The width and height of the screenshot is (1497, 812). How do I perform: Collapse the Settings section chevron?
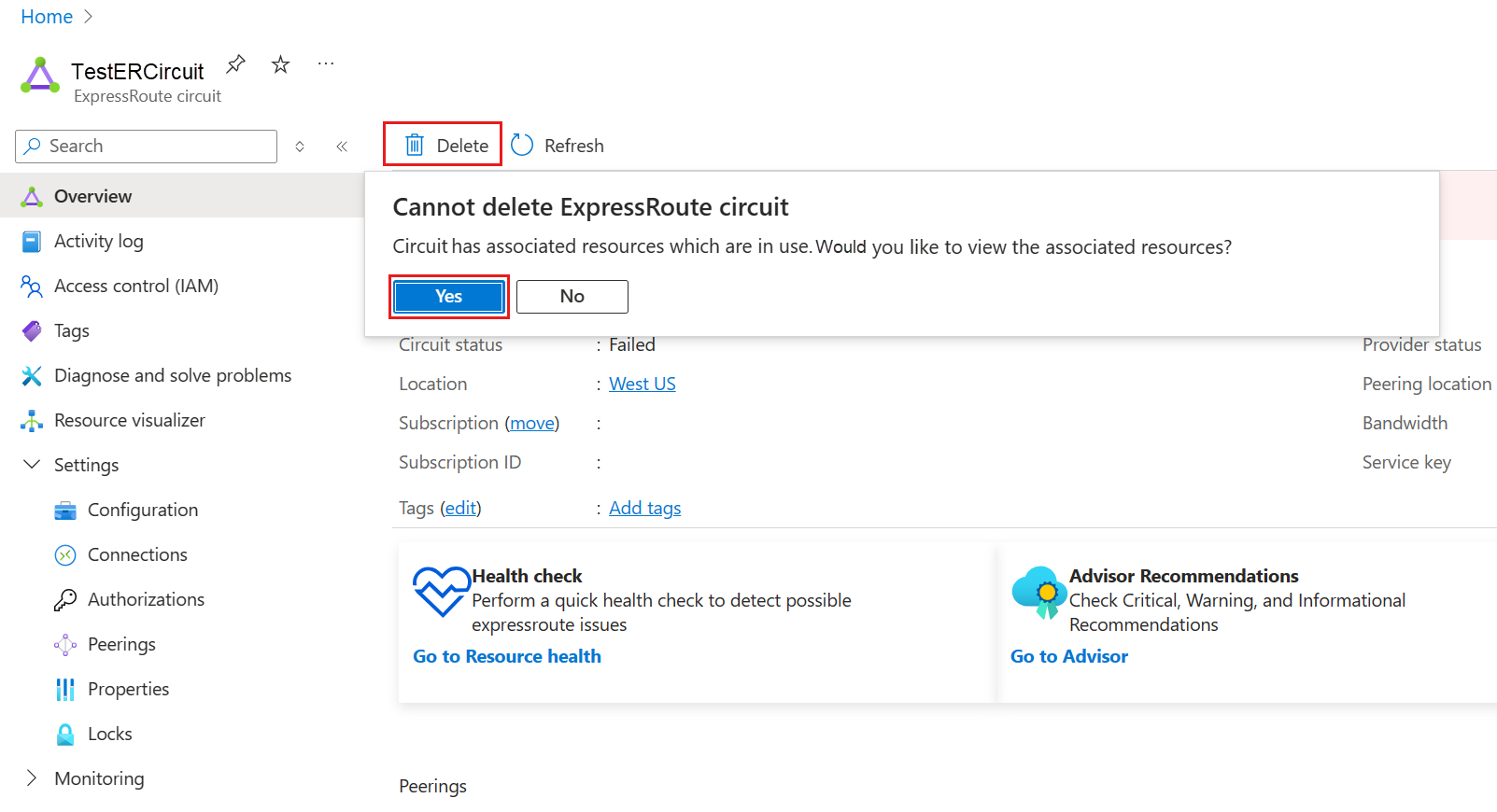[x=32, y=464]
